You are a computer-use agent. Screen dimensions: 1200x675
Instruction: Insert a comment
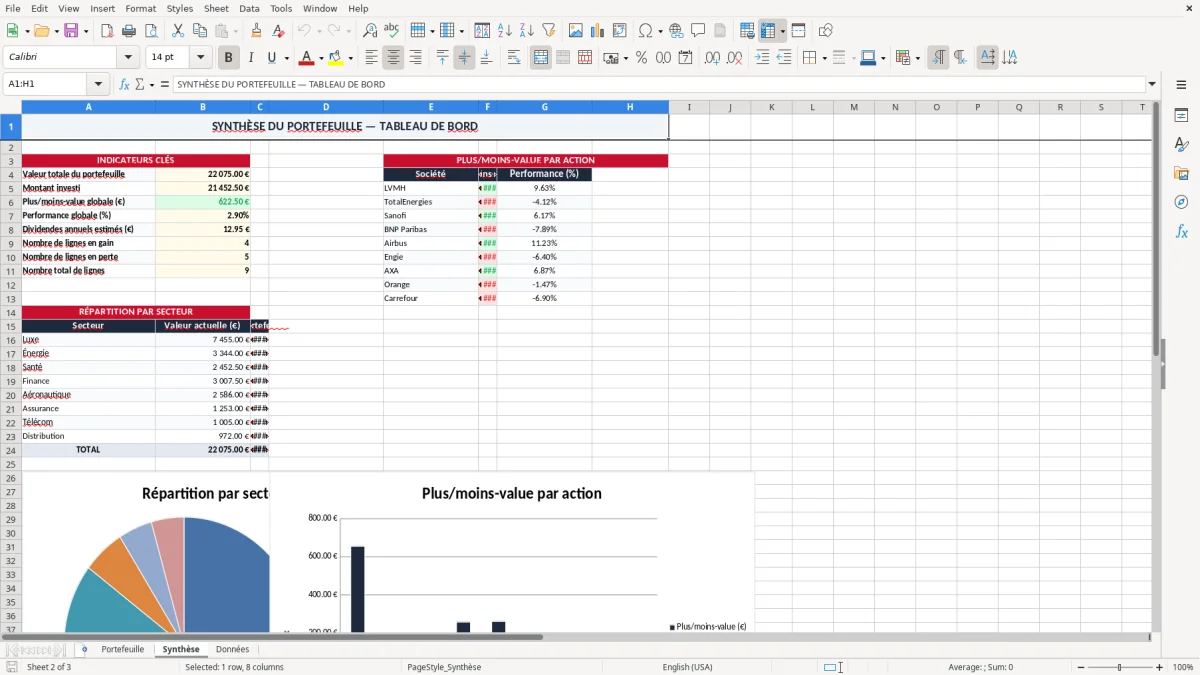pyautogui.click(x=698, y=31)
